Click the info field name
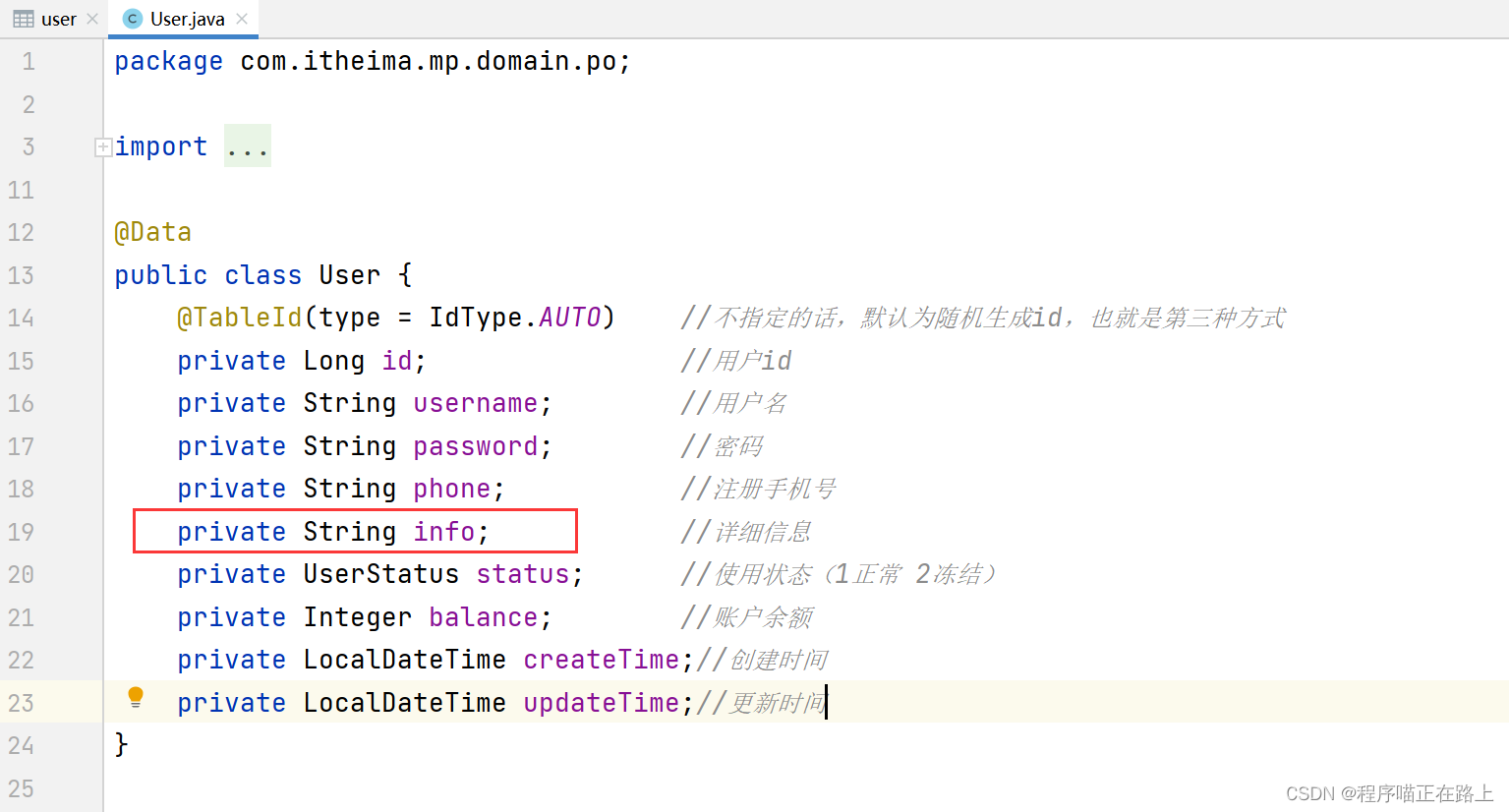Image resolution: width=1509 pixels, height=812 pixels. [x=444, y=532]
